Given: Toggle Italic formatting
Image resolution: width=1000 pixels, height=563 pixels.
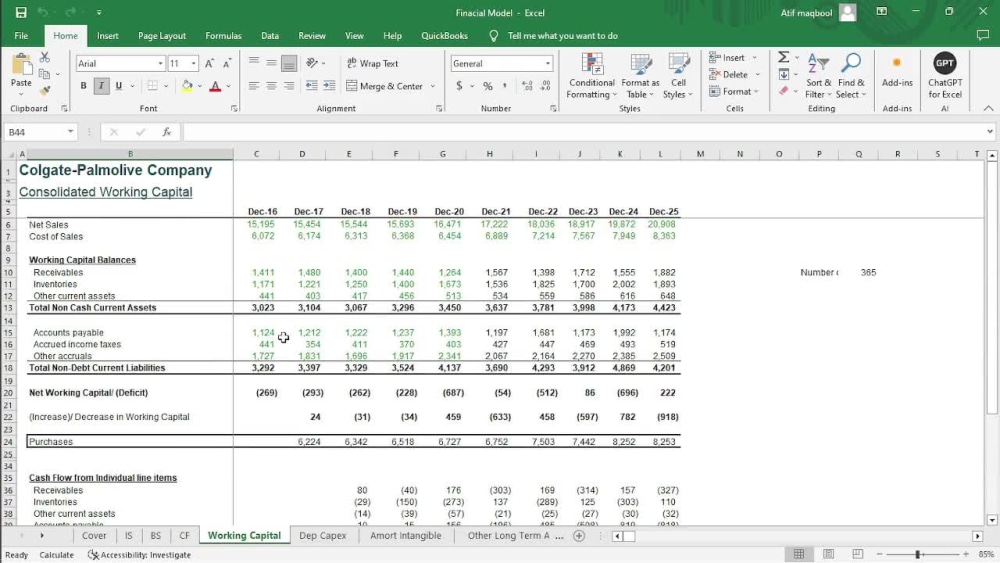Looking at the screenshot, I should click(x=101, y=86).
